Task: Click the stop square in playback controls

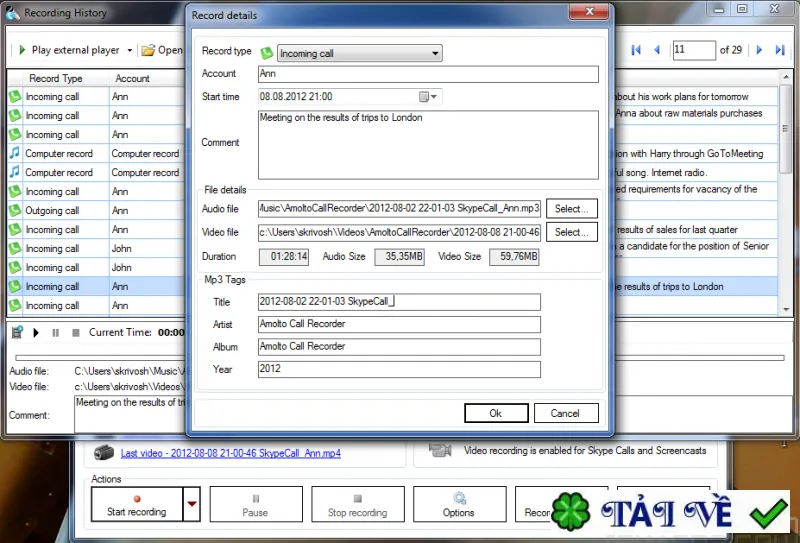Action: [x=76, y=333]
